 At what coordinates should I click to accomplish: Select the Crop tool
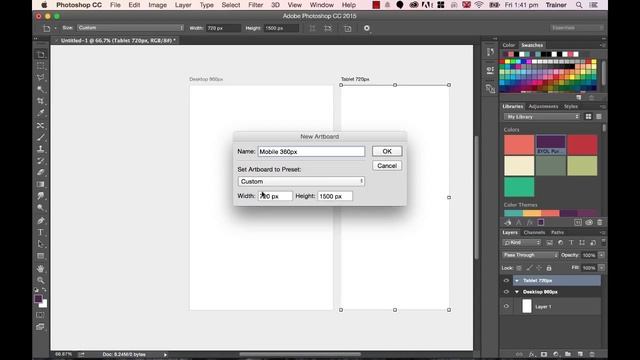[40, 101]
